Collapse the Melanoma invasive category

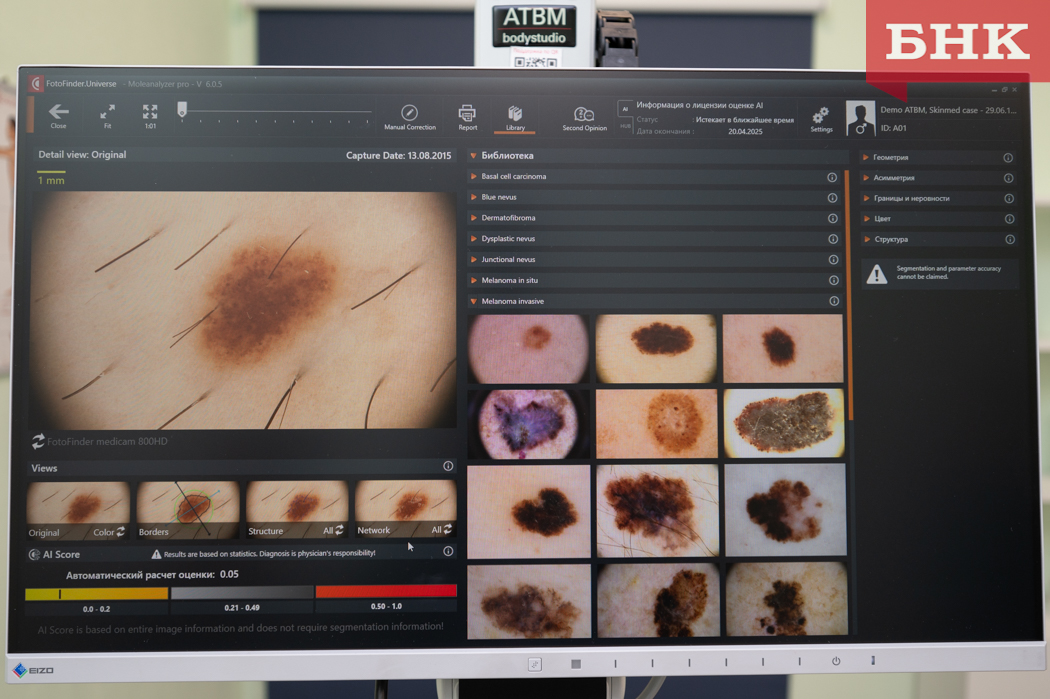[474, 301]
